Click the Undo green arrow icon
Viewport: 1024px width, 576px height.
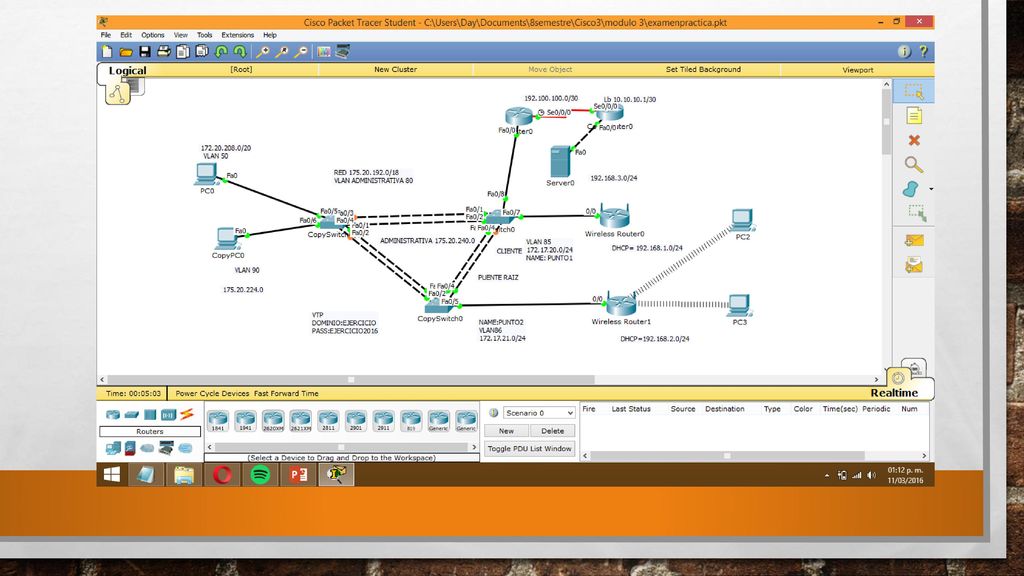coord(221,52)
